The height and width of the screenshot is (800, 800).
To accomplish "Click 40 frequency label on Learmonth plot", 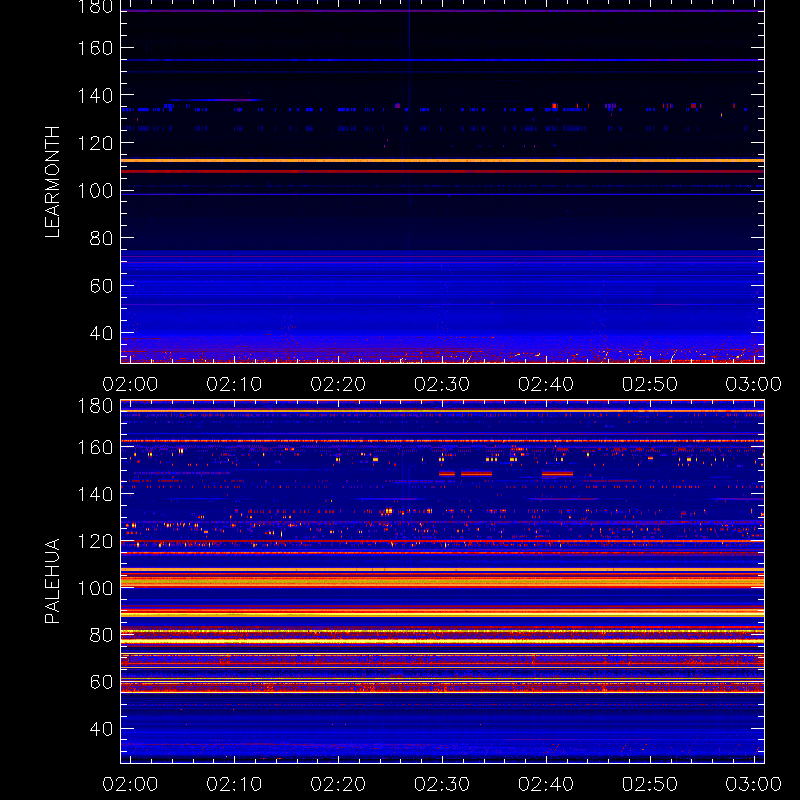I will [x=101, y=333].
